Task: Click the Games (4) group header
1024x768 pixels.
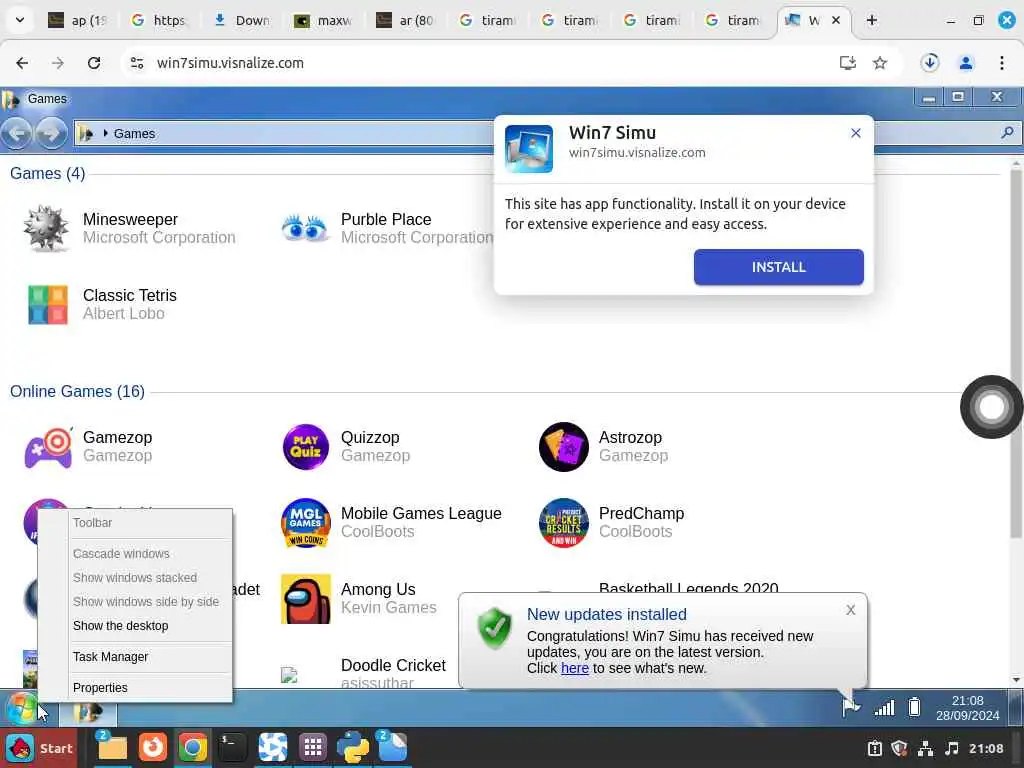Action: [x=47, y=173]
